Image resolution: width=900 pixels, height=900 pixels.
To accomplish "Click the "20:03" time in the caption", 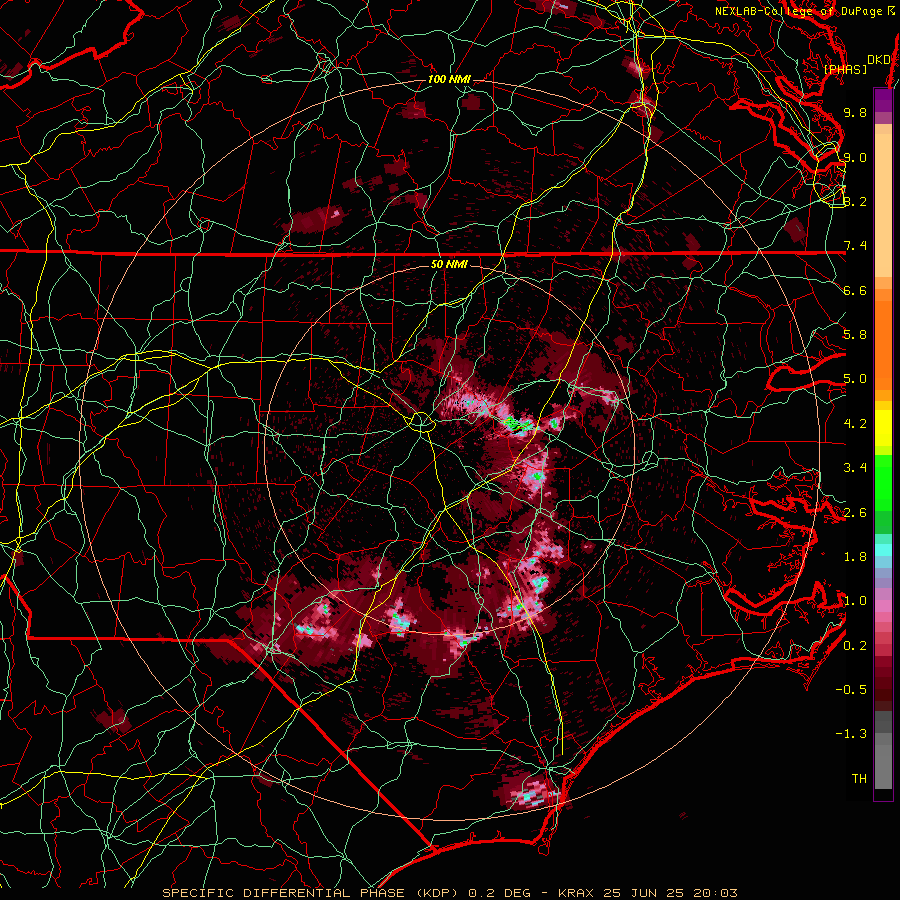I will pyautogui.click(x=715, y=893).
